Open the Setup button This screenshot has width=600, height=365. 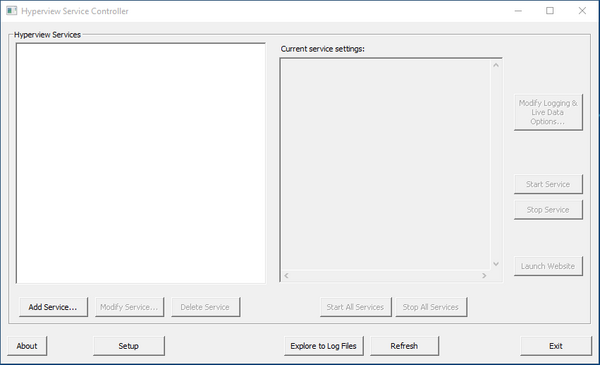(129, 346)
